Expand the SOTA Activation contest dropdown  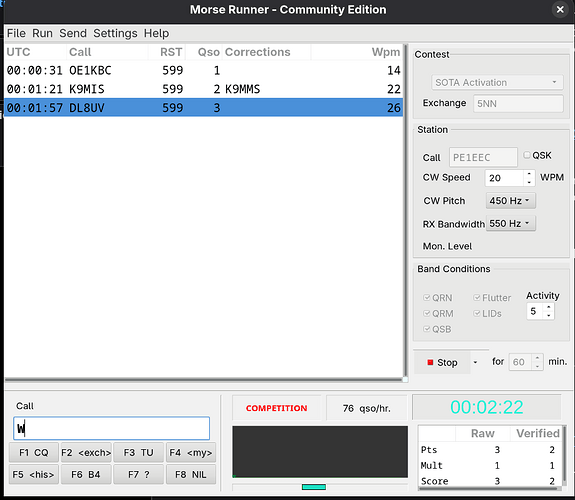point(497,82)
